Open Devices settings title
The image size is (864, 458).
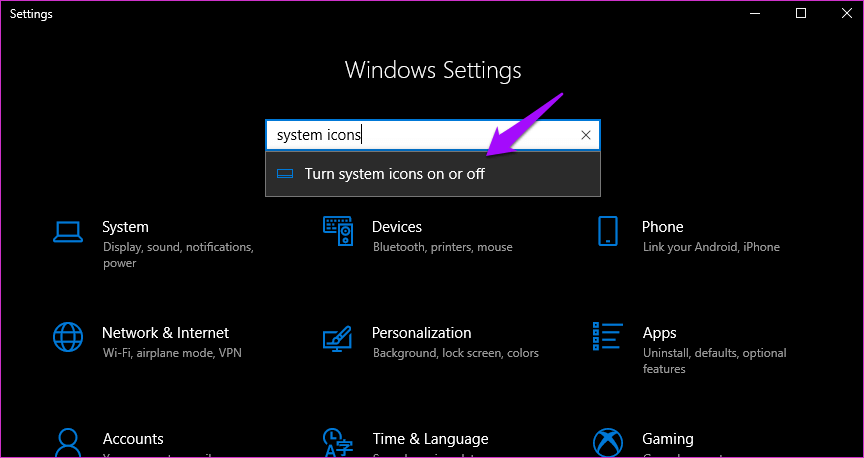point(397,227)
